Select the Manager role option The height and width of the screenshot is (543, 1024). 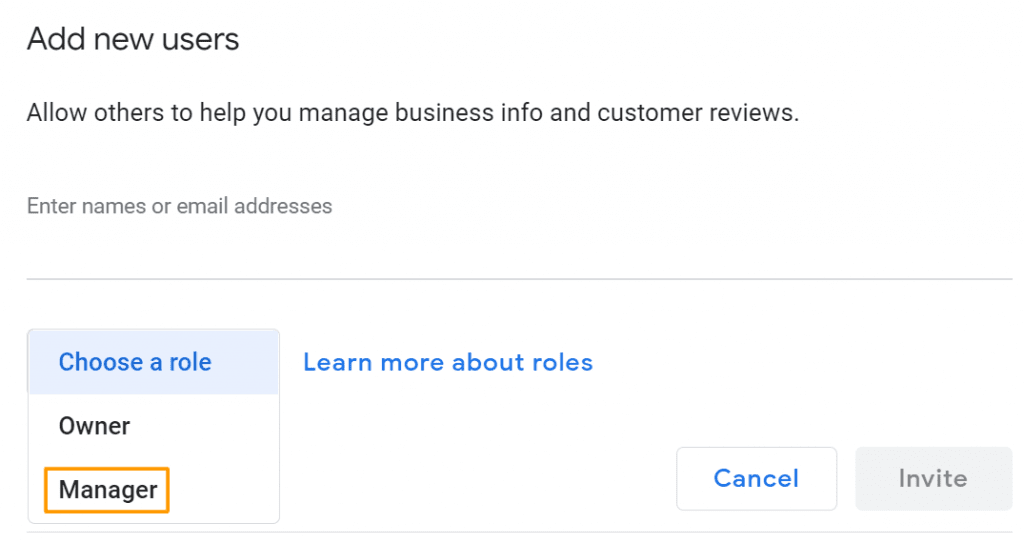pyautogui.click(x=108, y=490)
